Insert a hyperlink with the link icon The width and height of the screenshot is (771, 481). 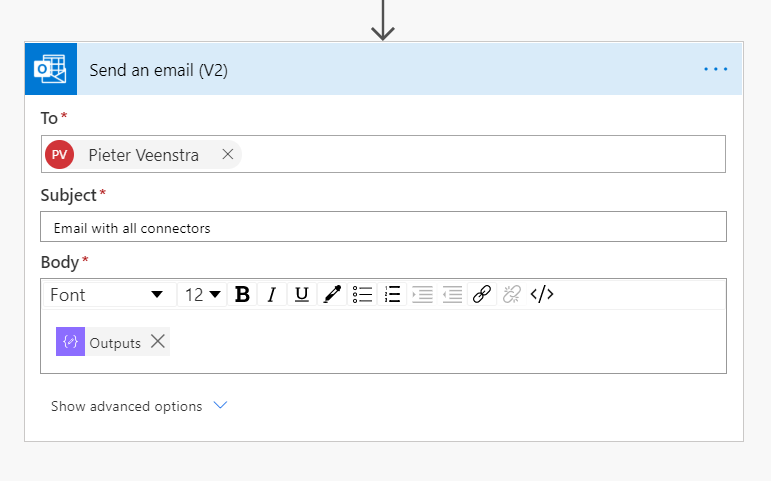[x=482, y=295]
